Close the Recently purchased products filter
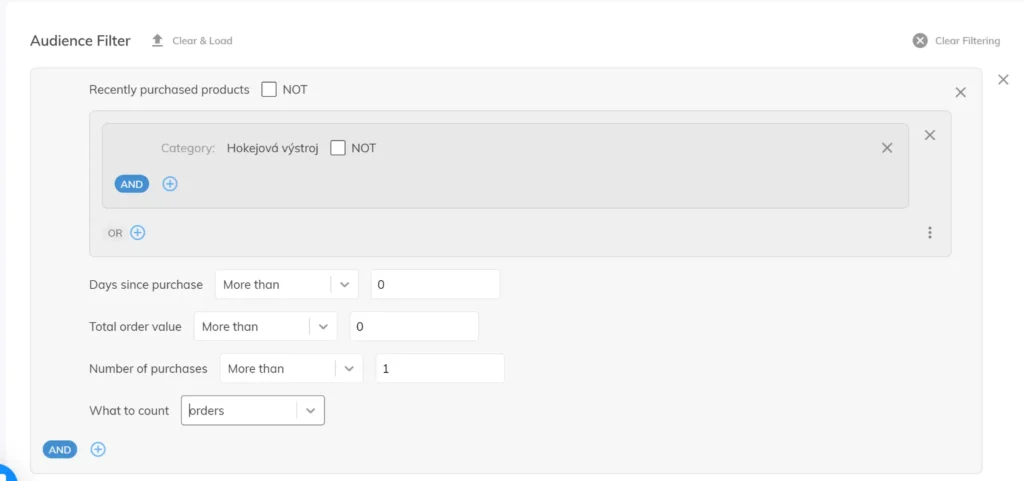 [x=960, y=92]
